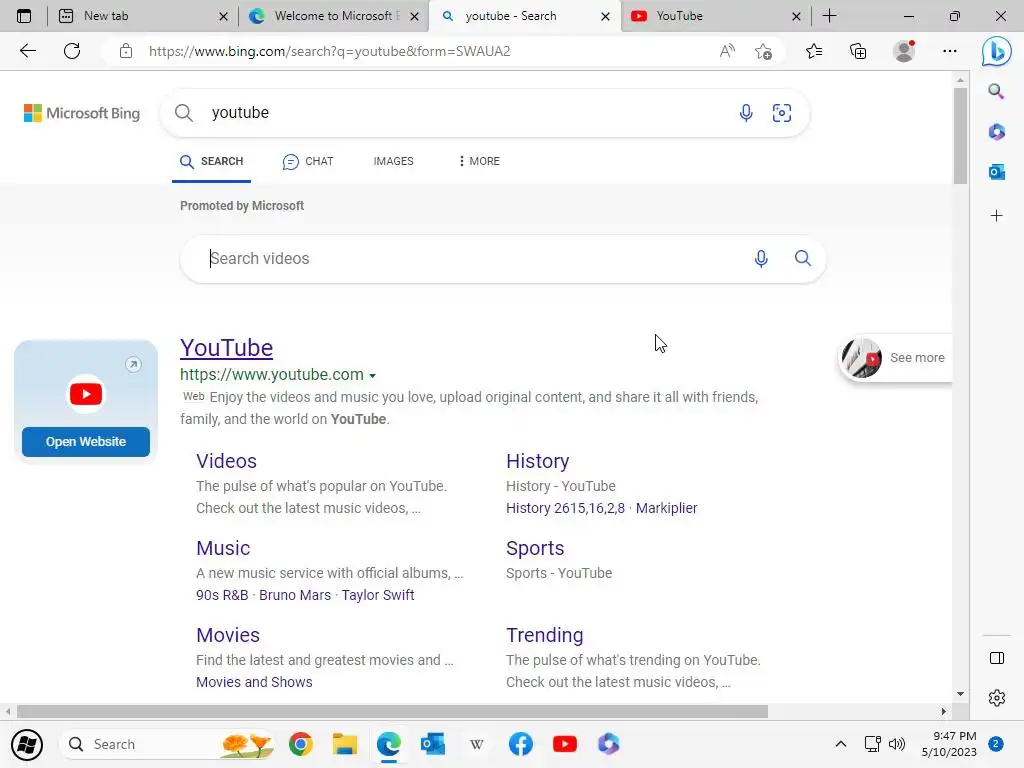This screenshot has height=768, width=1024.
Task: Open the Markiplier link
Action: click(666, 508)
